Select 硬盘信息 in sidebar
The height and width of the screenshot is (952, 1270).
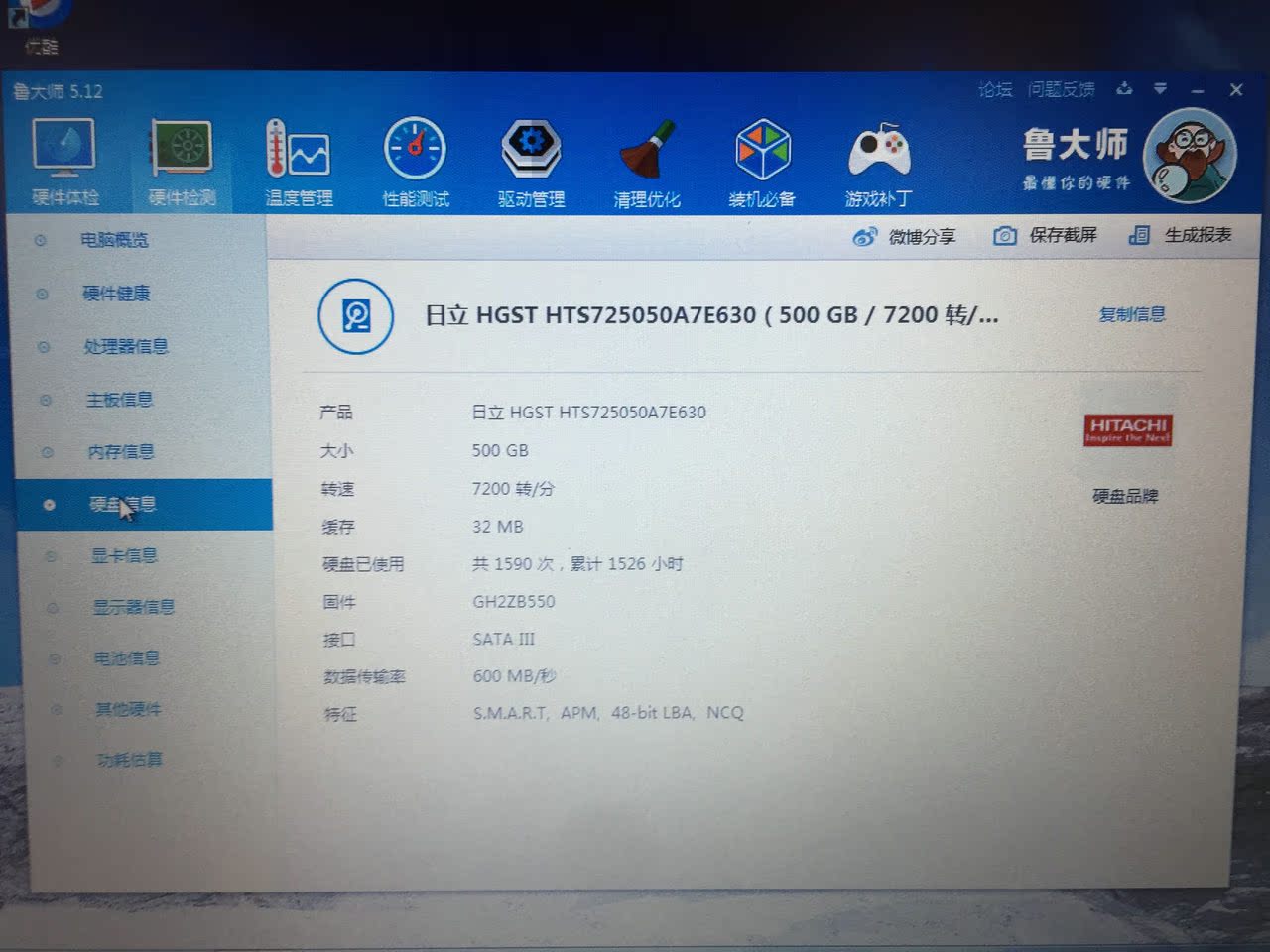click(144, 504)
